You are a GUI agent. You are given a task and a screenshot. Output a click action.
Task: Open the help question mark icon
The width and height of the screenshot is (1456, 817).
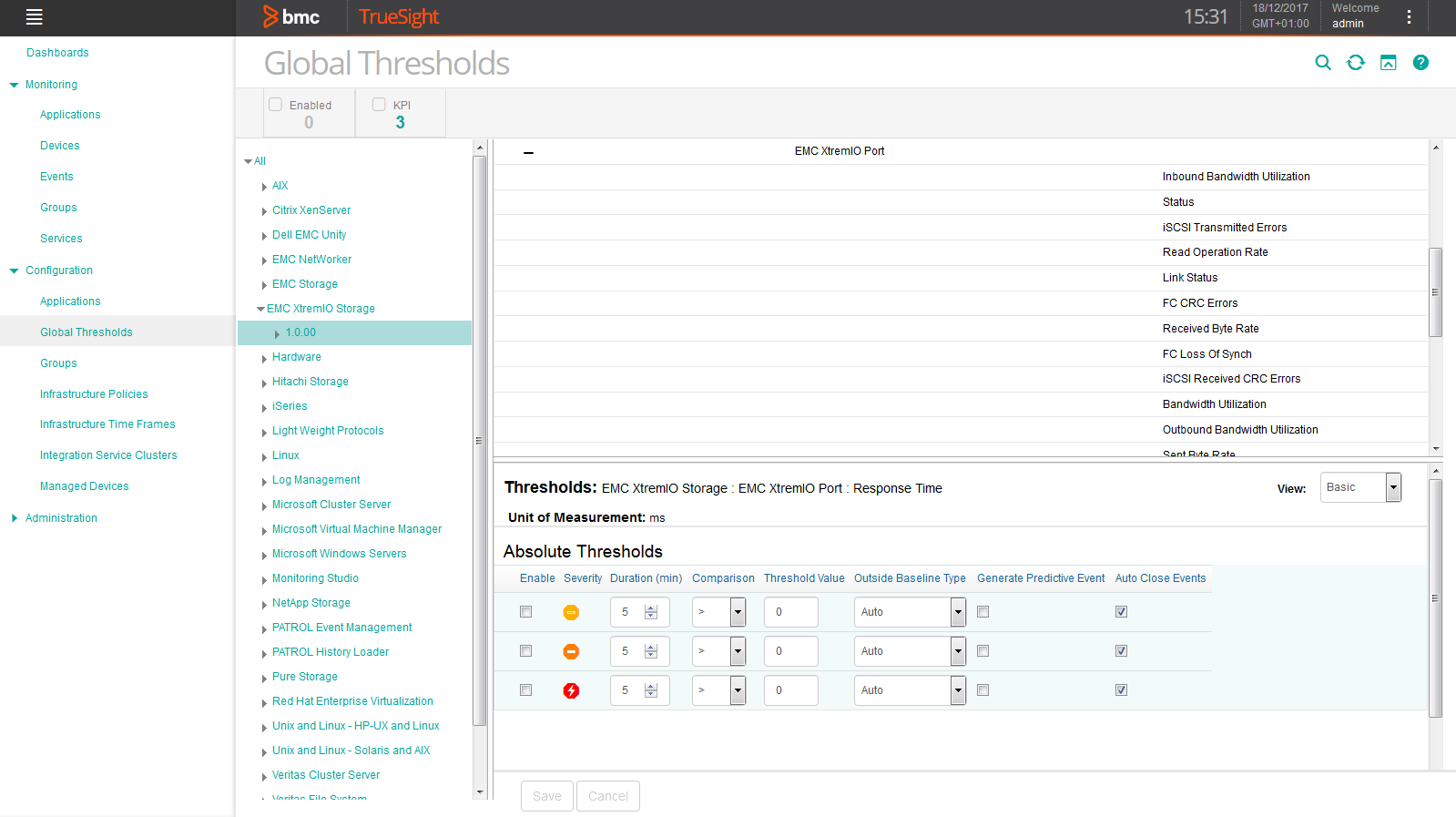click(1420, 63)
